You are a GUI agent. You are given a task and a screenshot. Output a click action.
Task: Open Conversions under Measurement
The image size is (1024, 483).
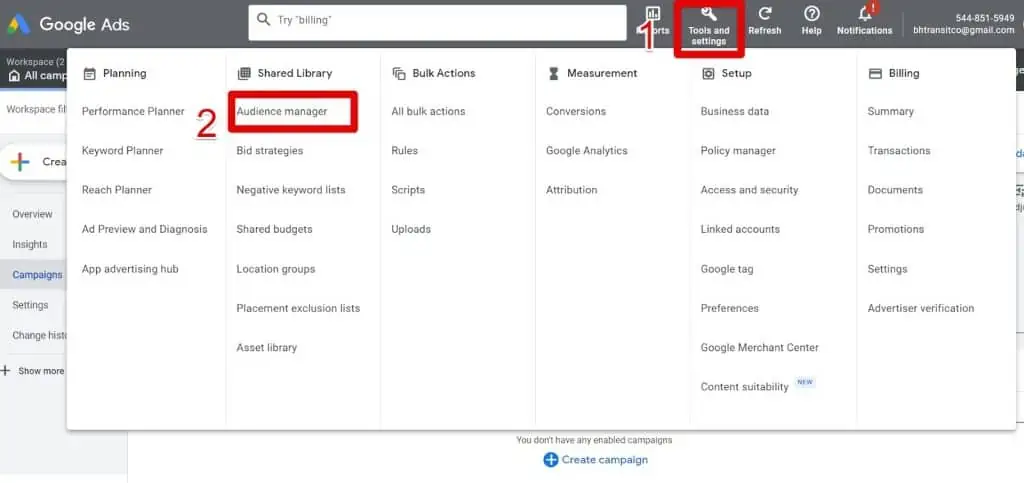[x=575, y=112]
